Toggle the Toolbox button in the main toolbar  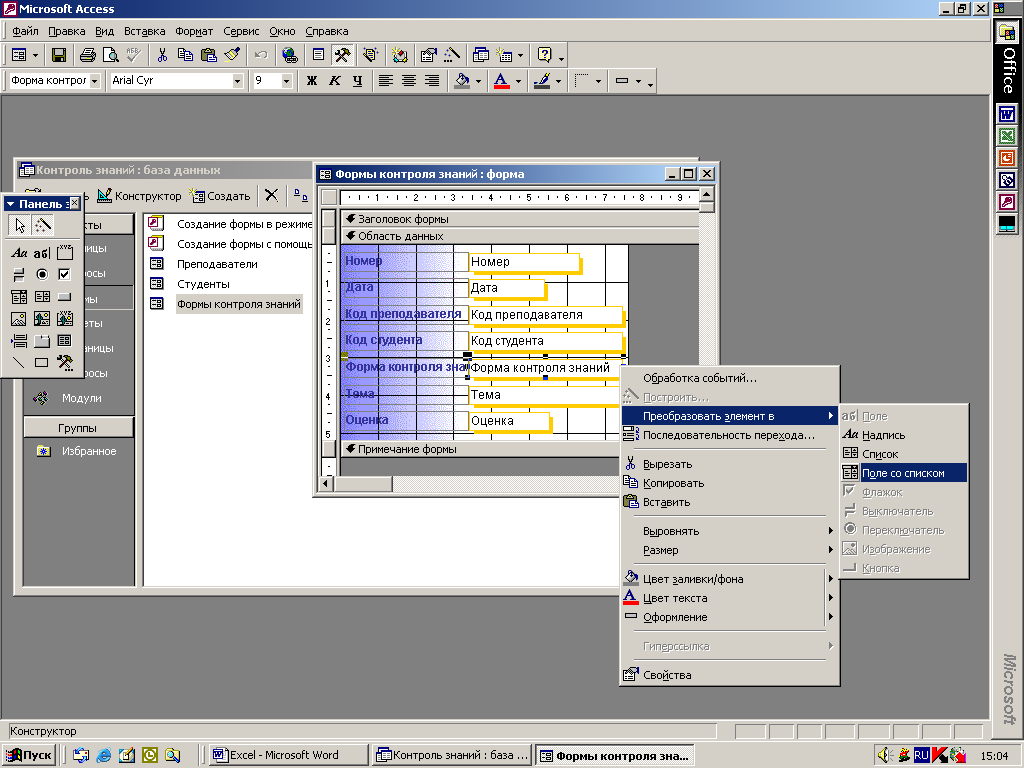point(342,56)
